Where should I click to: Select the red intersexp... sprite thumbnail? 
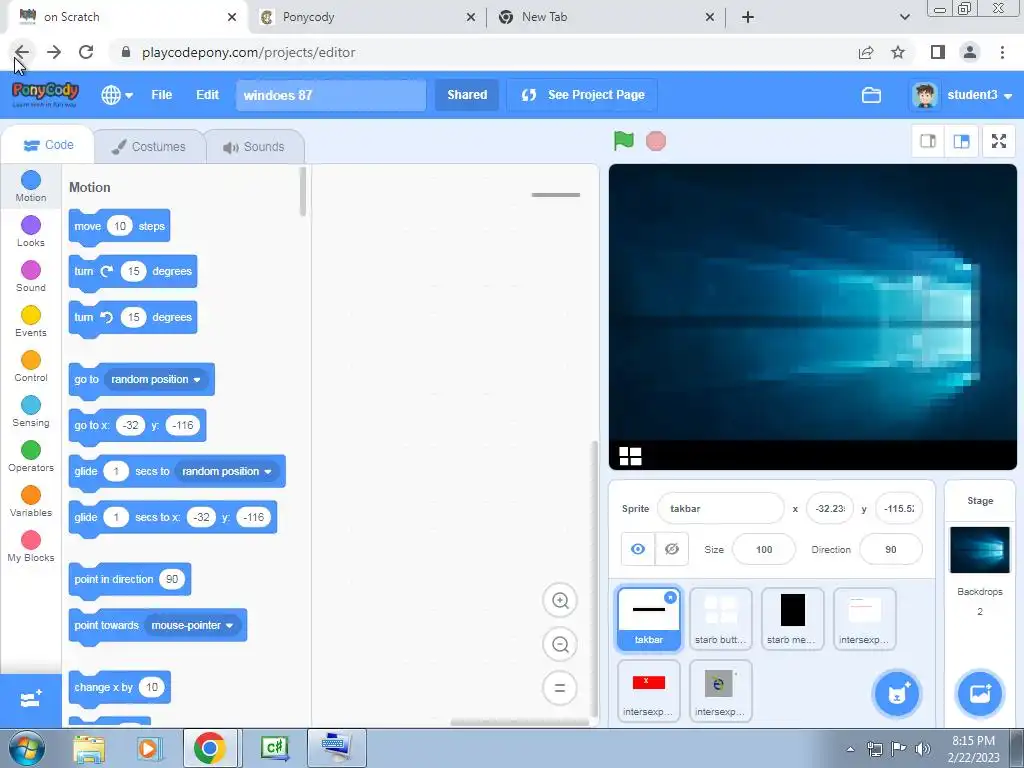click(x=648, y=691)
